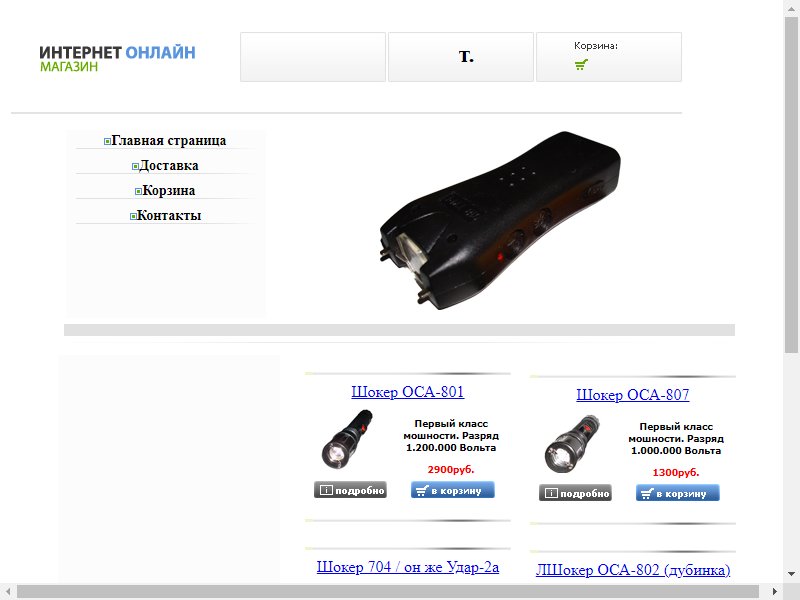Click the bullet icon beside Контакты
Screen dimensions: 800x600
tap(133, 216)
